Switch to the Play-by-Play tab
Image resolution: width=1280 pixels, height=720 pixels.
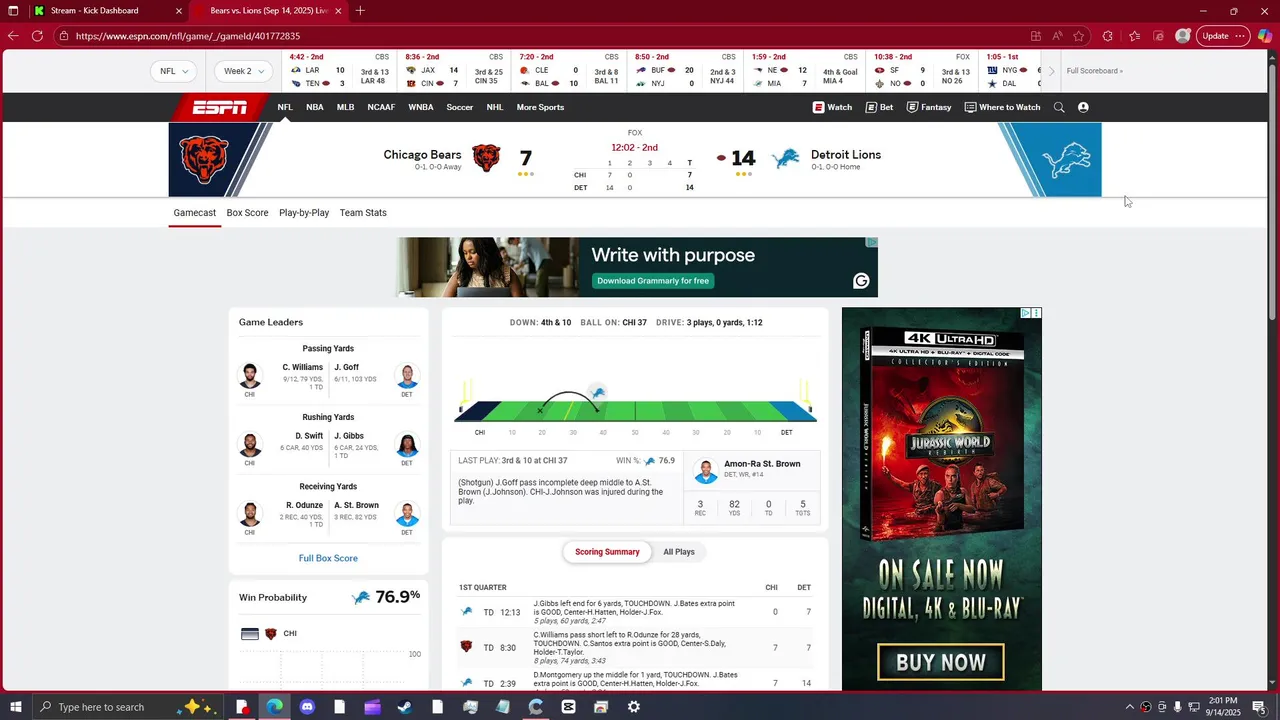[x=304, y=213]
